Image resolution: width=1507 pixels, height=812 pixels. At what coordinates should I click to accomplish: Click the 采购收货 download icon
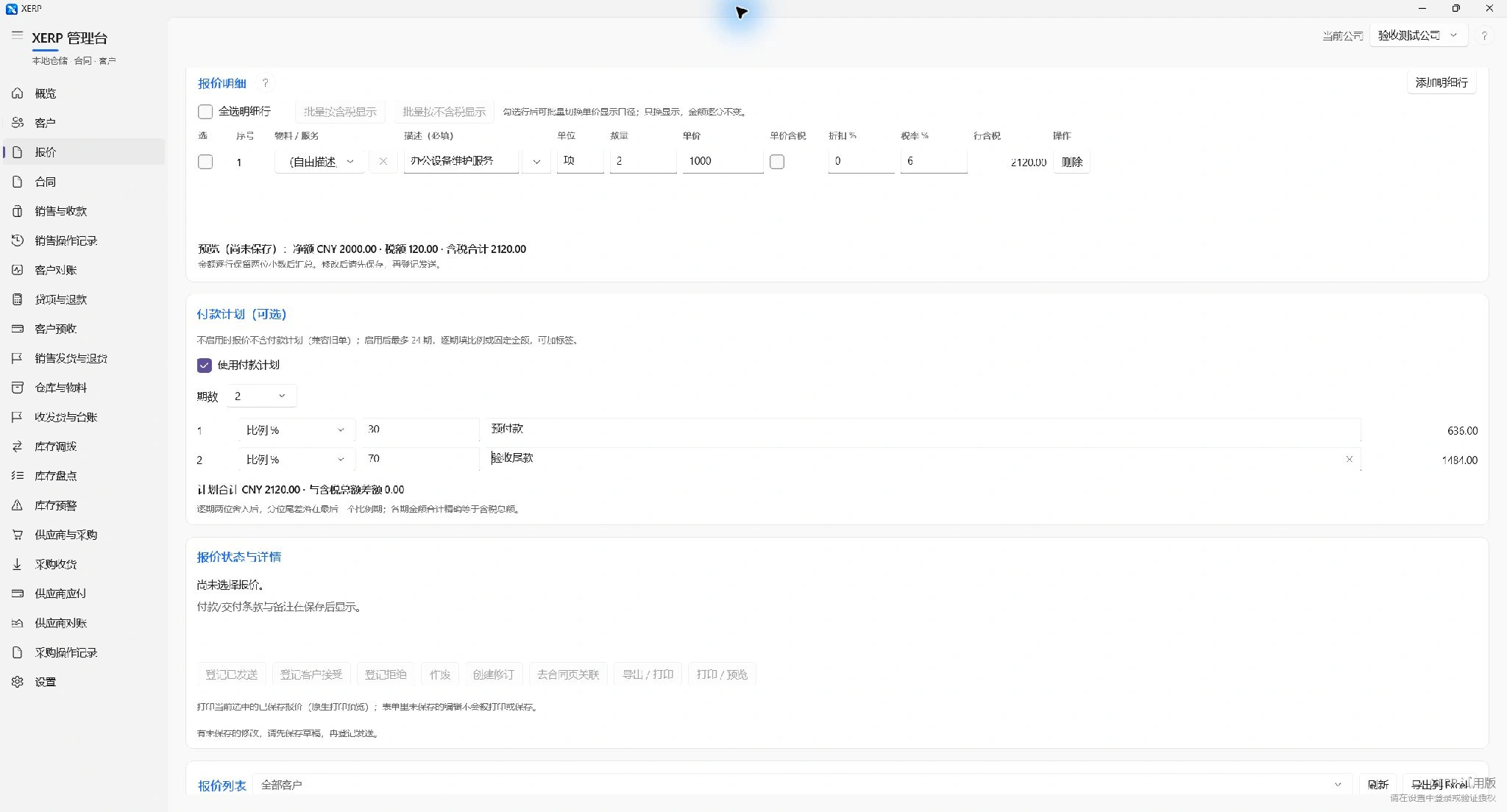click(18, 564)
